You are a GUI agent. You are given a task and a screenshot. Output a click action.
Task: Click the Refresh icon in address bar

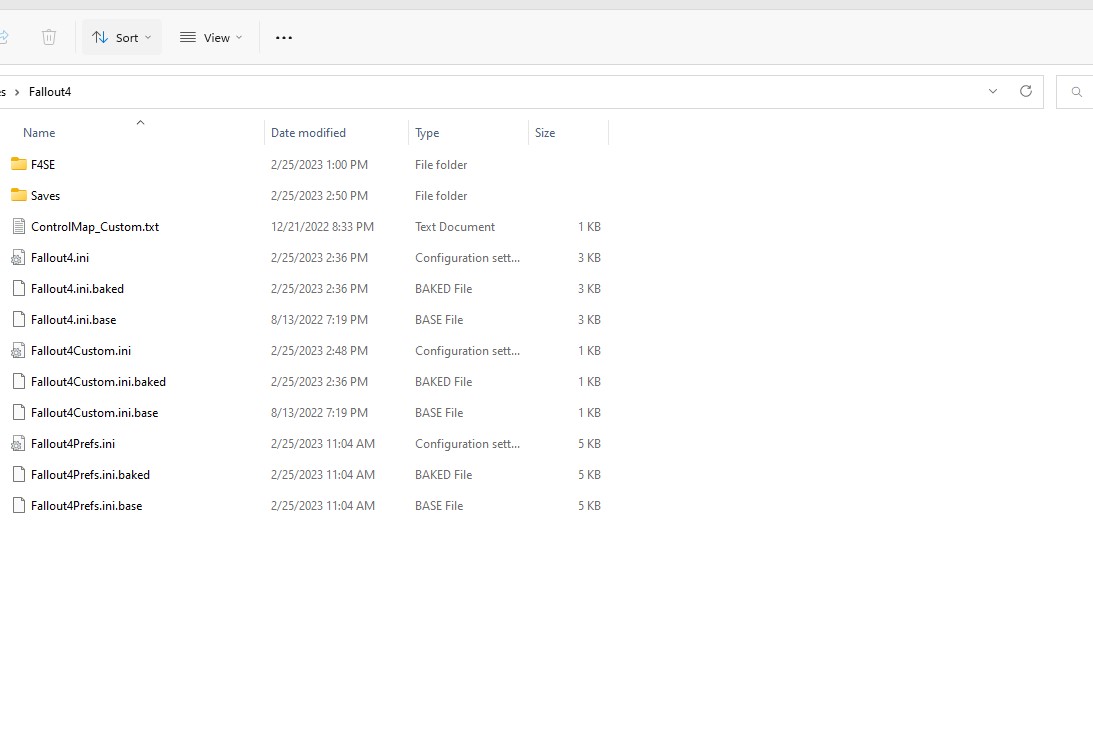[x=1025, y=91]
